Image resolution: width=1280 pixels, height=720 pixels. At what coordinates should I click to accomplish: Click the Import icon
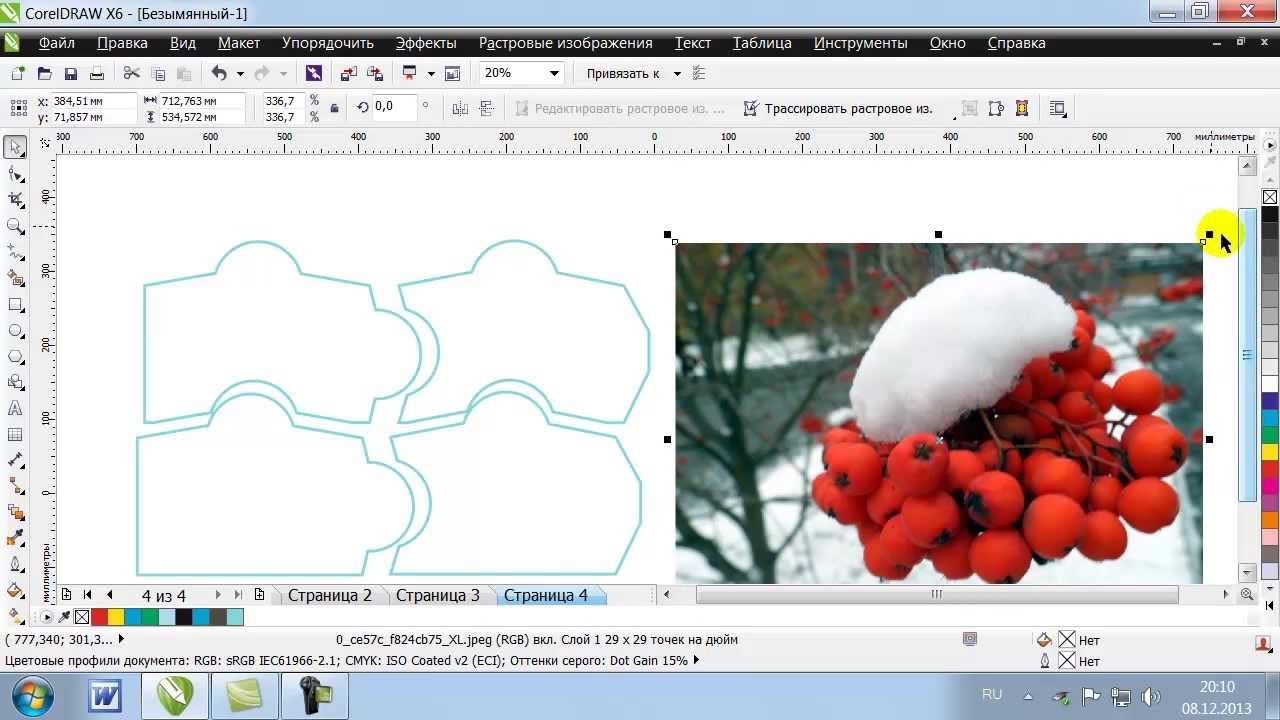348,73
